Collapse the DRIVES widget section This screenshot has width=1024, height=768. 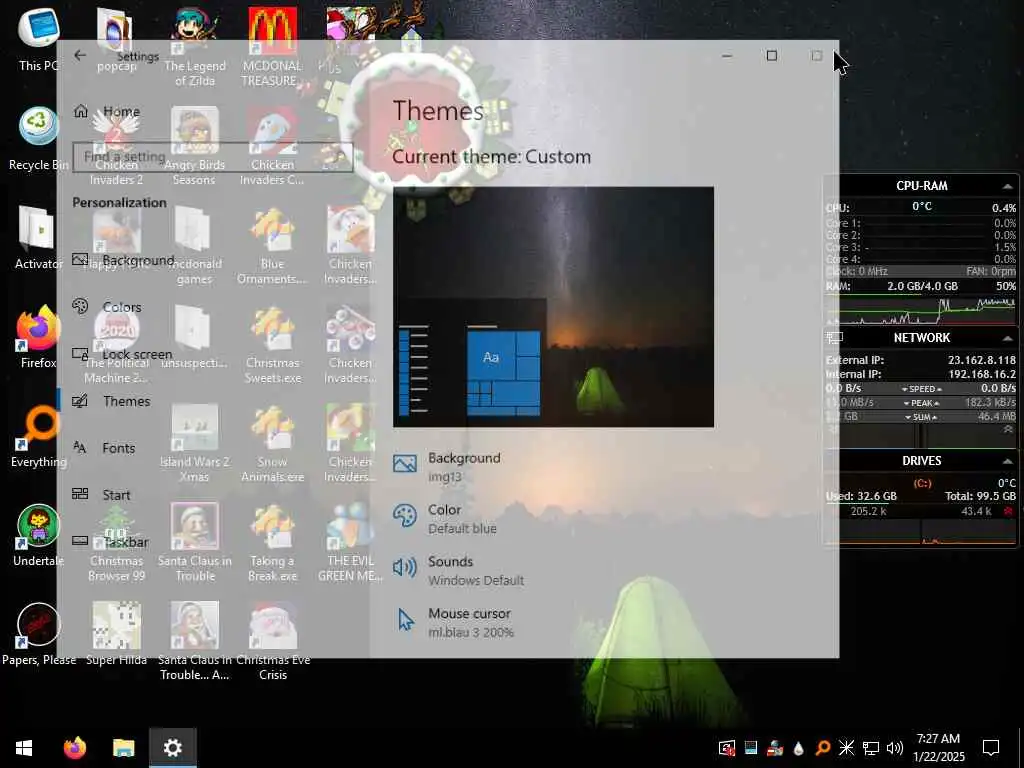click(1007, 461)
